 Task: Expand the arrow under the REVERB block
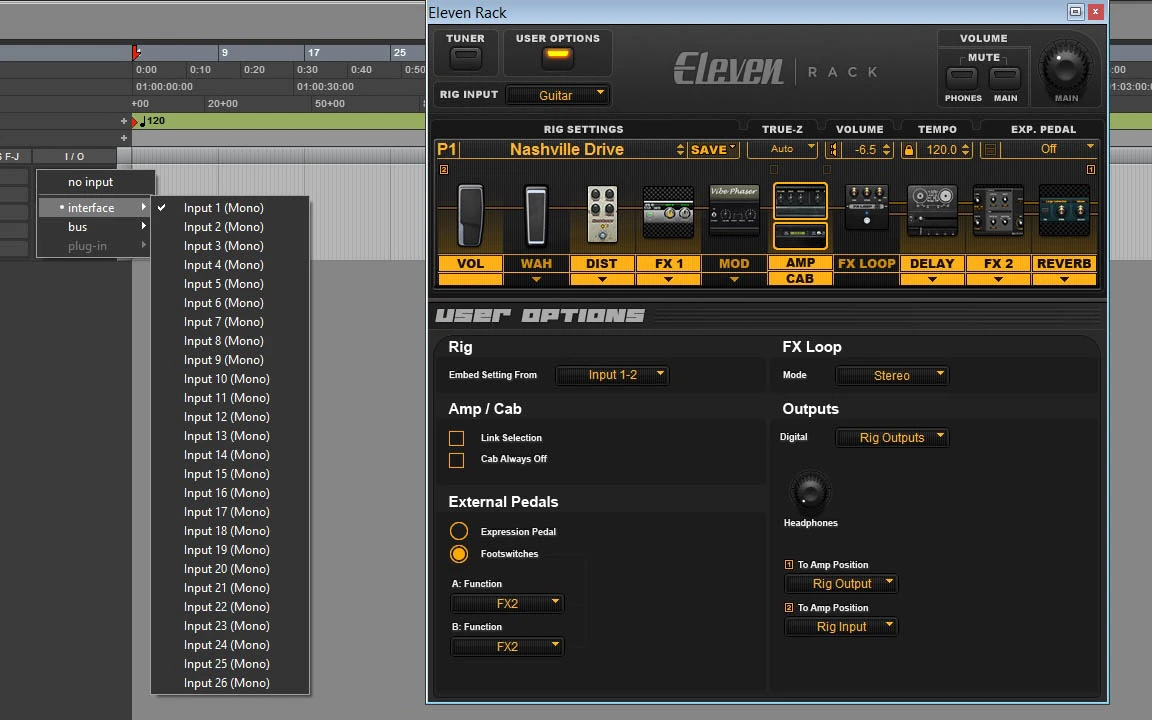pyautogui.click(x=1064, y=279)
